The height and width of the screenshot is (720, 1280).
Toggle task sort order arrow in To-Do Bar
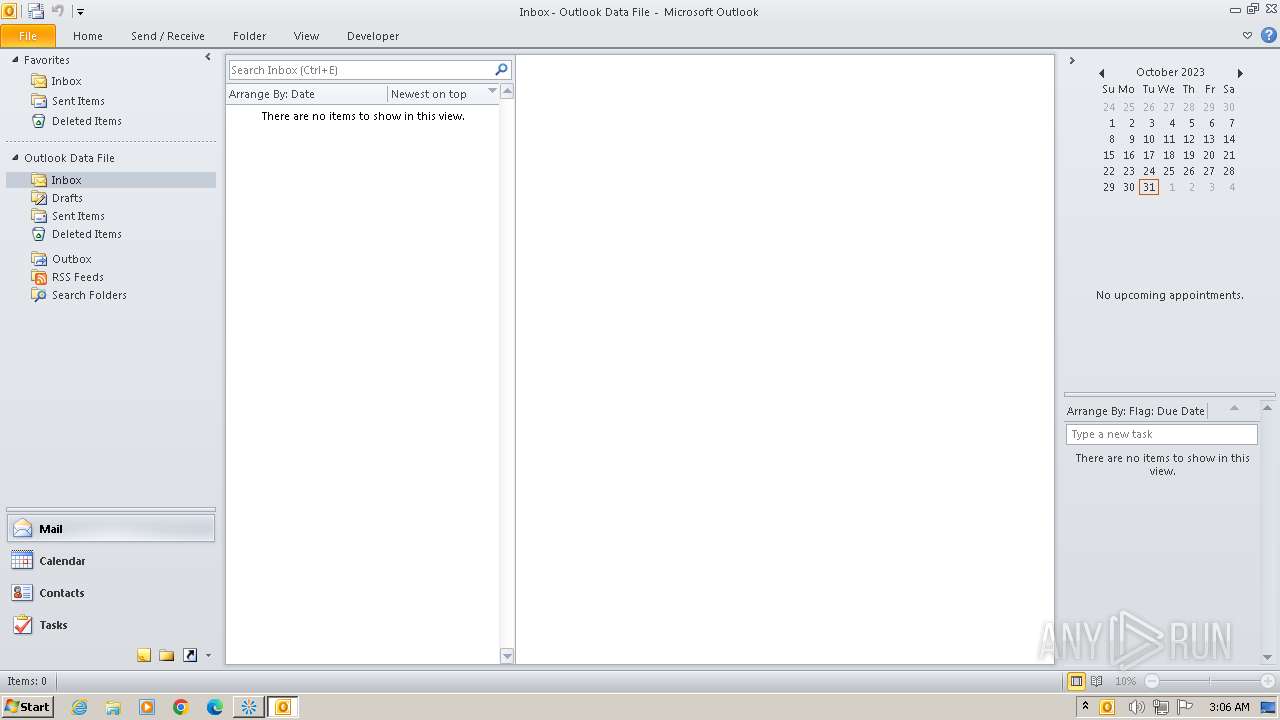point(1234,409)
